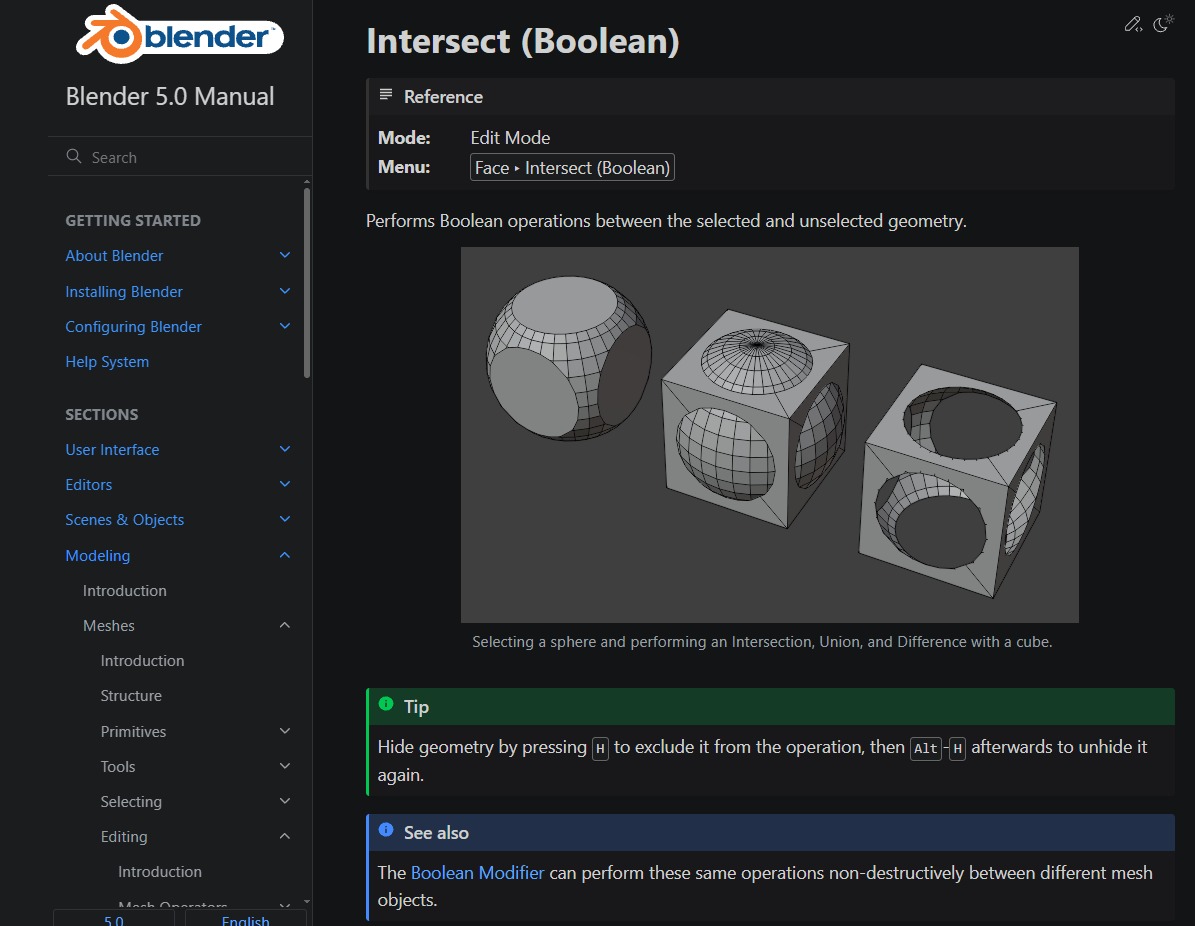Click the Boolean Modifier link
Image resolution: width=1195 pixels, height=926 pixels.
tap(477, 872)
